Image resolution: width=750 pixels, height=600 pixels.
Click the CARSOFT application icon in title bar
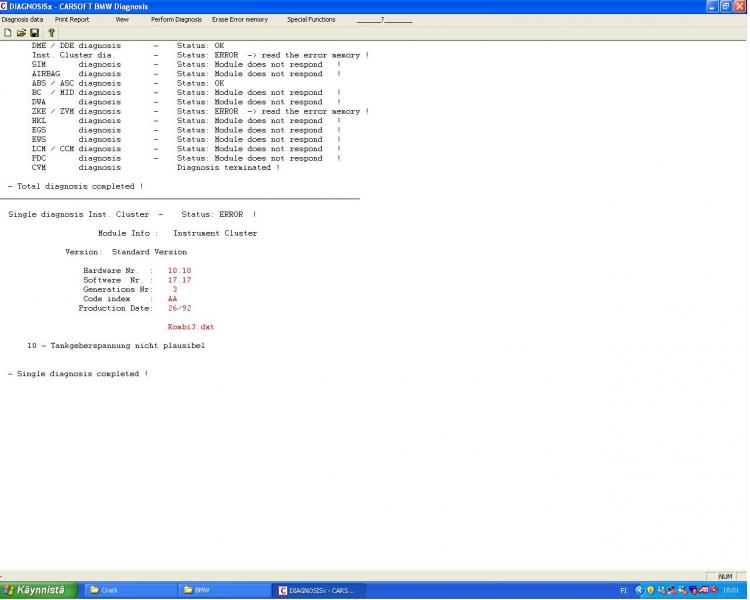click(5, 6)
